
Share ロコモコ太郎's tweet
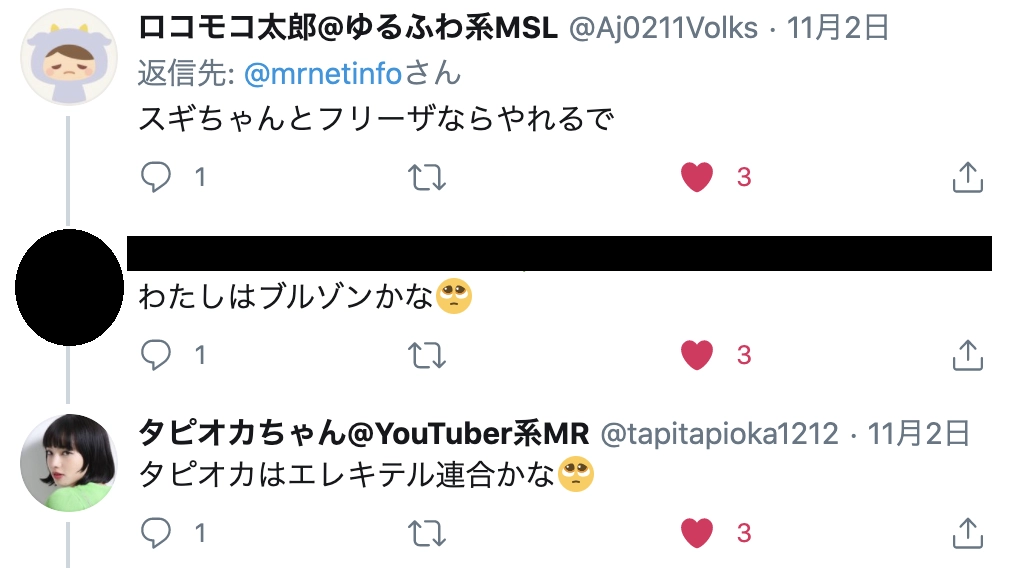(x=967, y=177)
